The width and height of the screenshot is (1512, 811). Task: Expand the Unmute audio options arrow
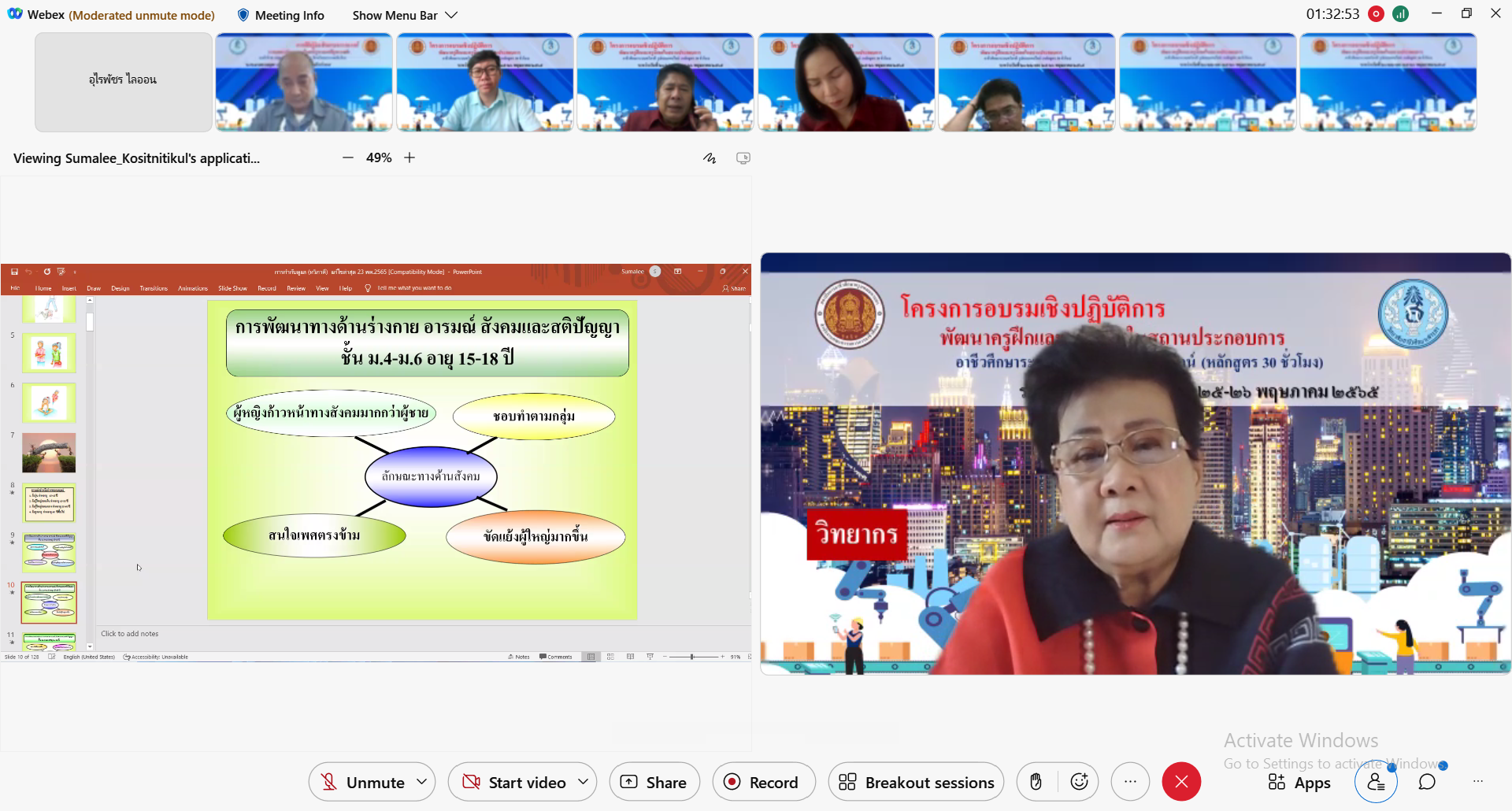tap(422, 782)
